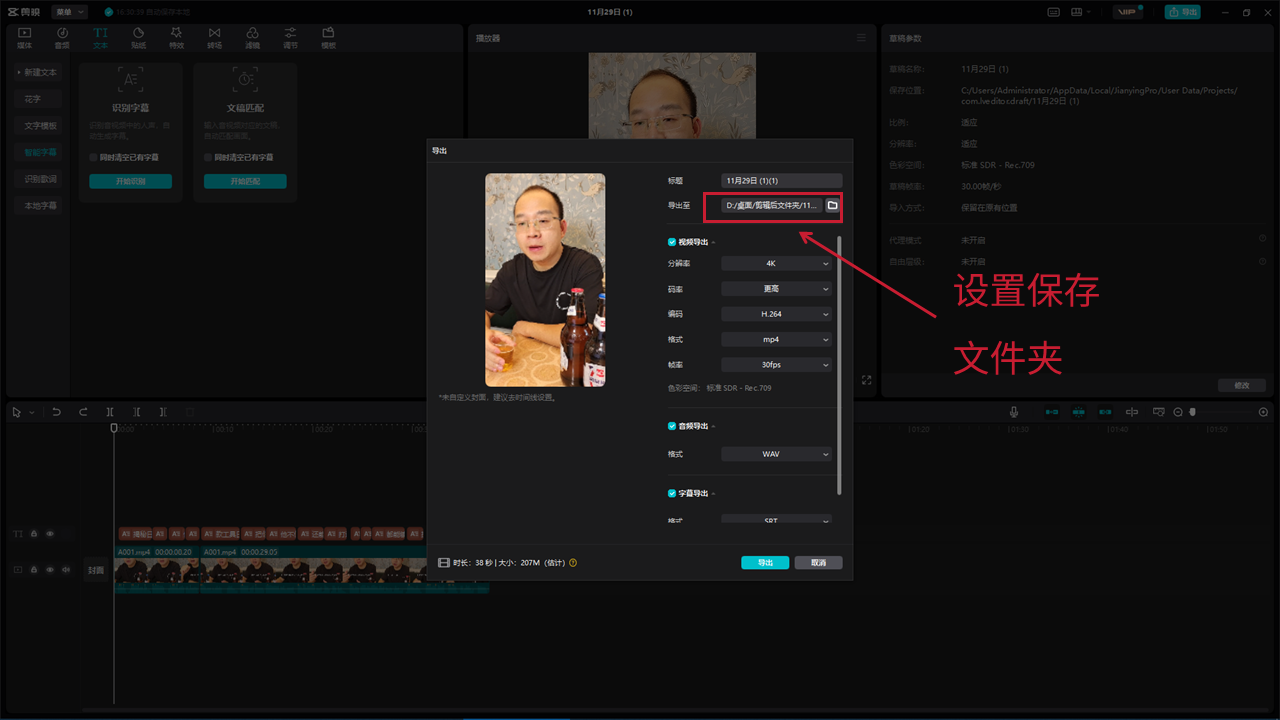Viewport: 1280px width, 720px height.
Task: Click the timeline zoom slider handle
Action: (x=1192, y=412)
